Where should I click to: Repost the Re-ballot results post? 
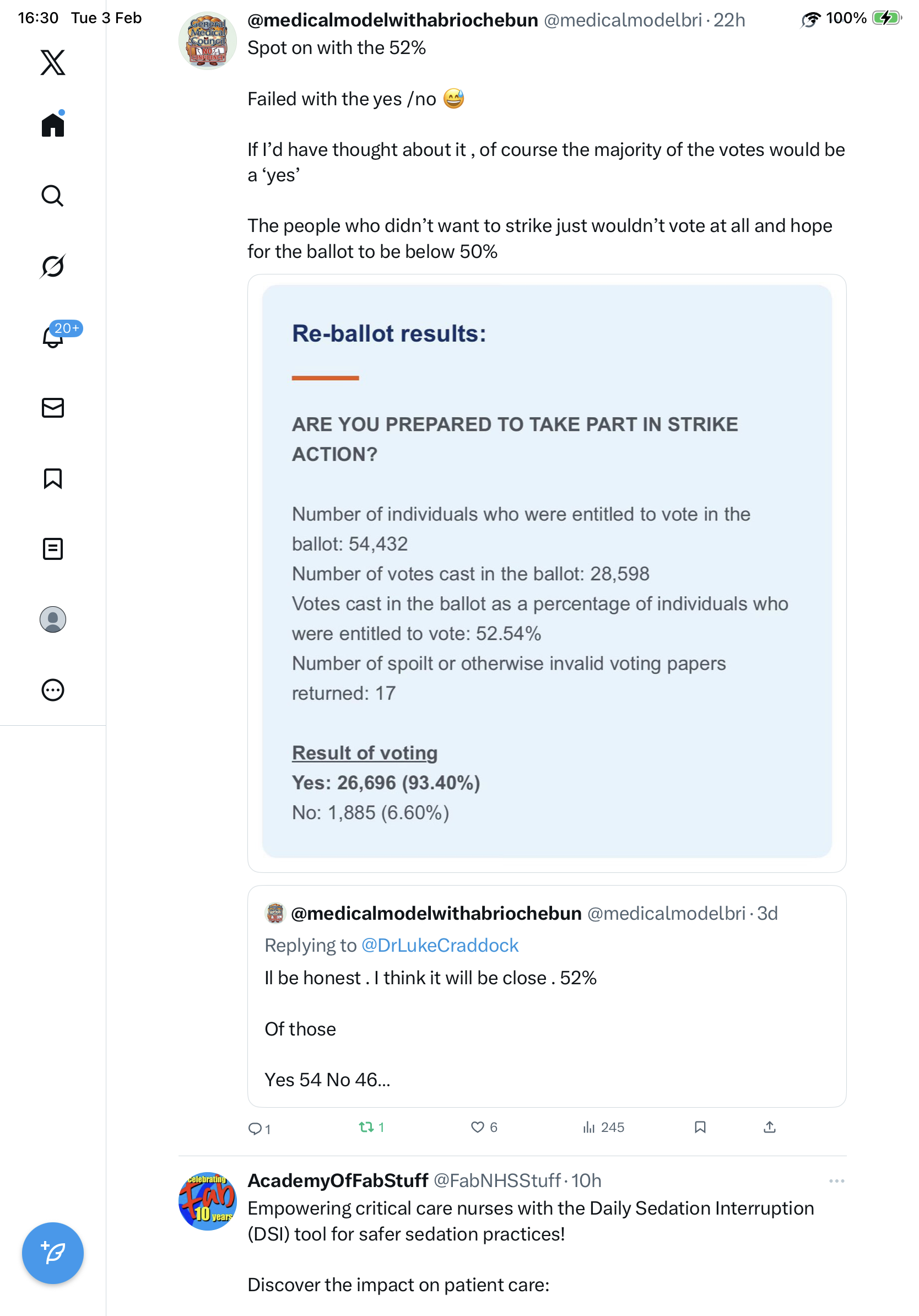coord(366,1128)
